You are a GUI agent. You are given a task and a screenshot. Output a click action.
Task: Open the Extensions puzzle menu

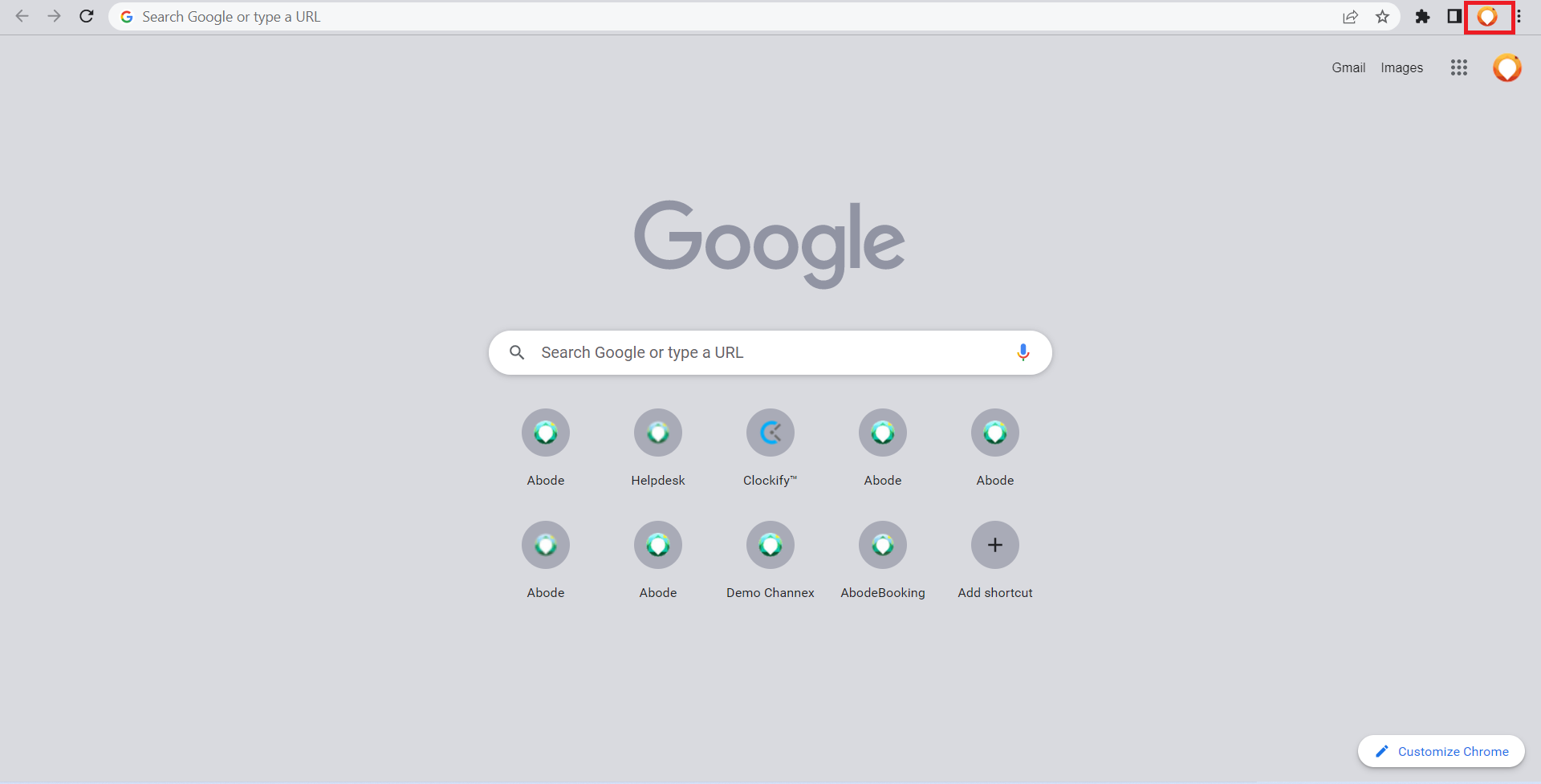(1422, 17)
